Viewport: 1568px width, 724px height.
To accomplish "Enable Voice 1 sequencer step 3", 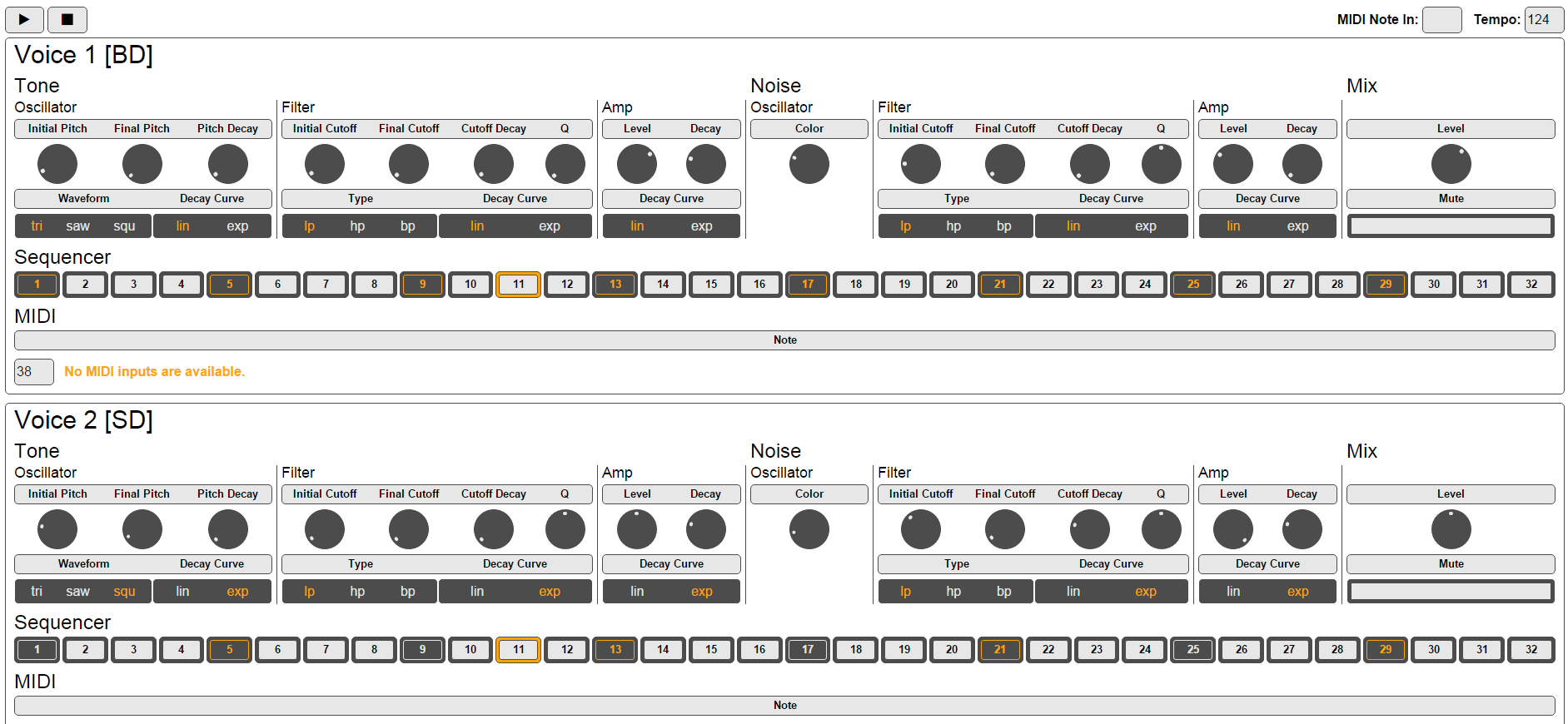I will (x=133, y=285).
